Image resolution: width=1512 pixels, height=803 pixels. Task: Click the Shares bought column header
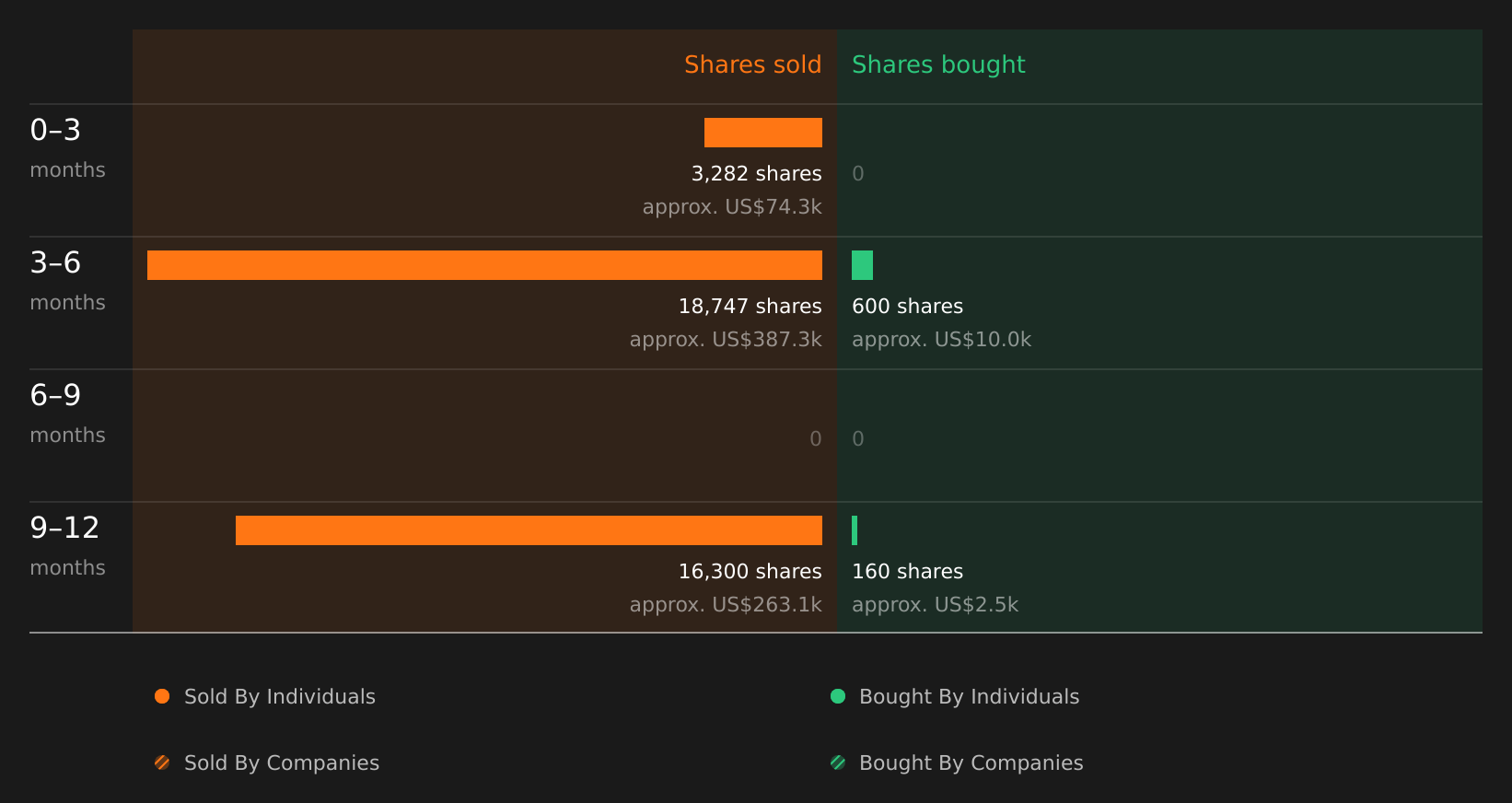click(938, 64)
